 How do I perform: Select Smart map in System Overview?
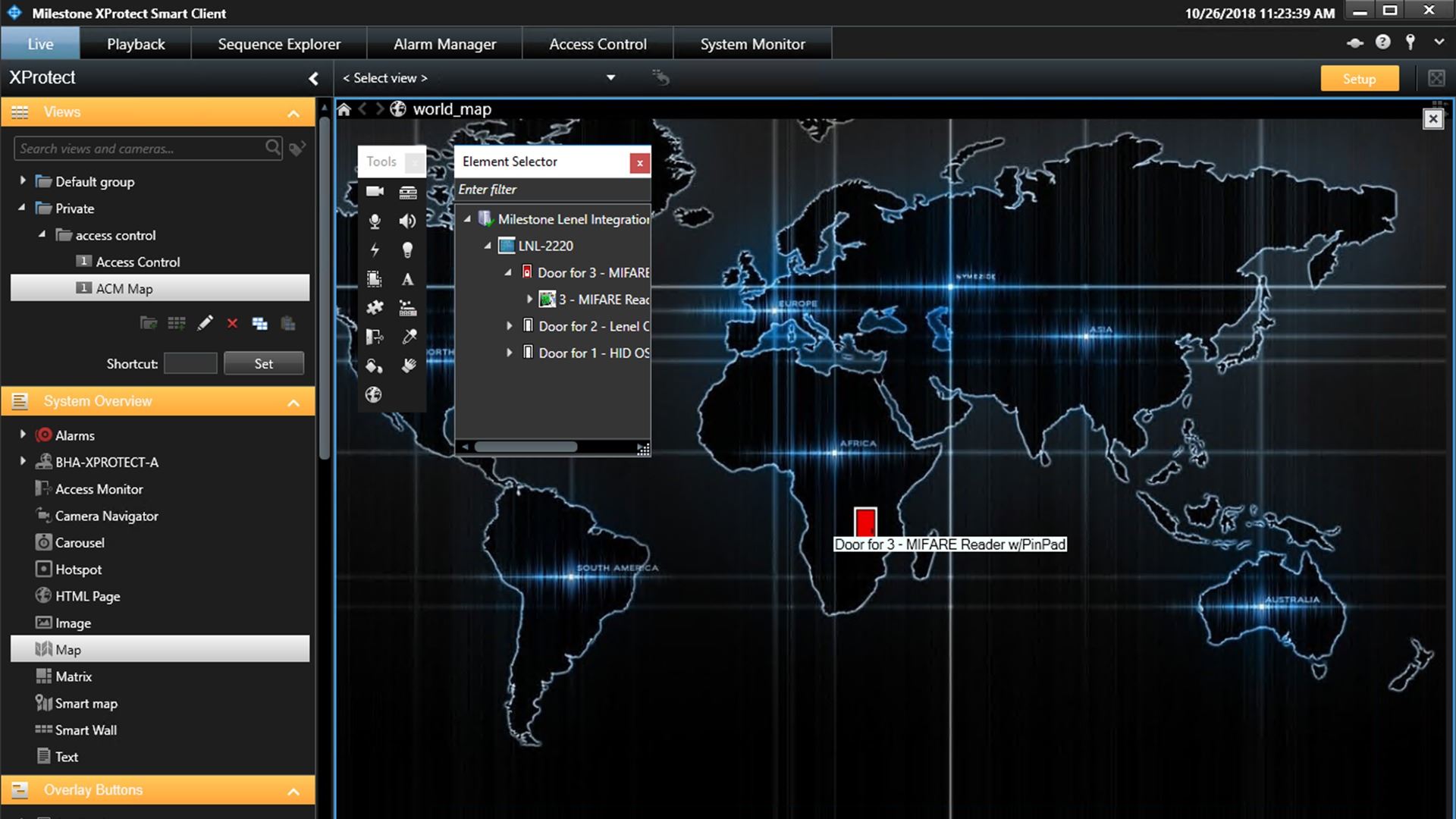click(86, 704)
